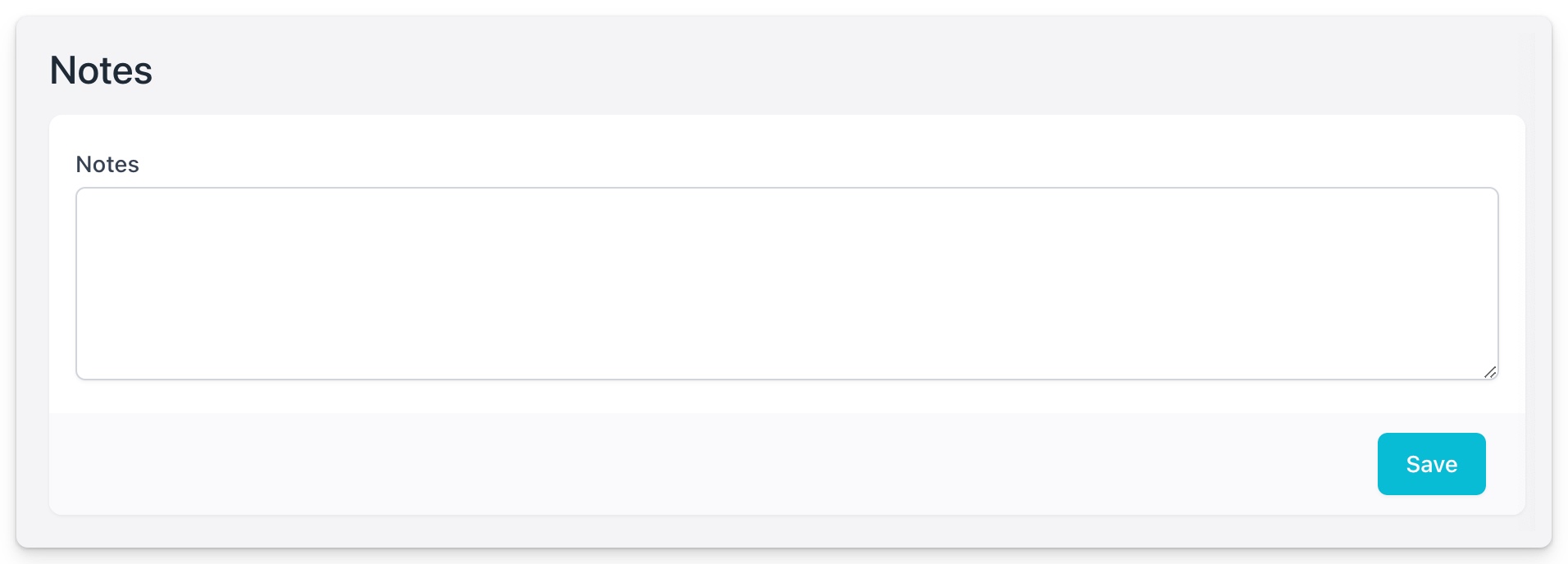The width and height of the screenshot is (1568, 564).
Task: Click the Notes title at top
Action: click(101, 70)
